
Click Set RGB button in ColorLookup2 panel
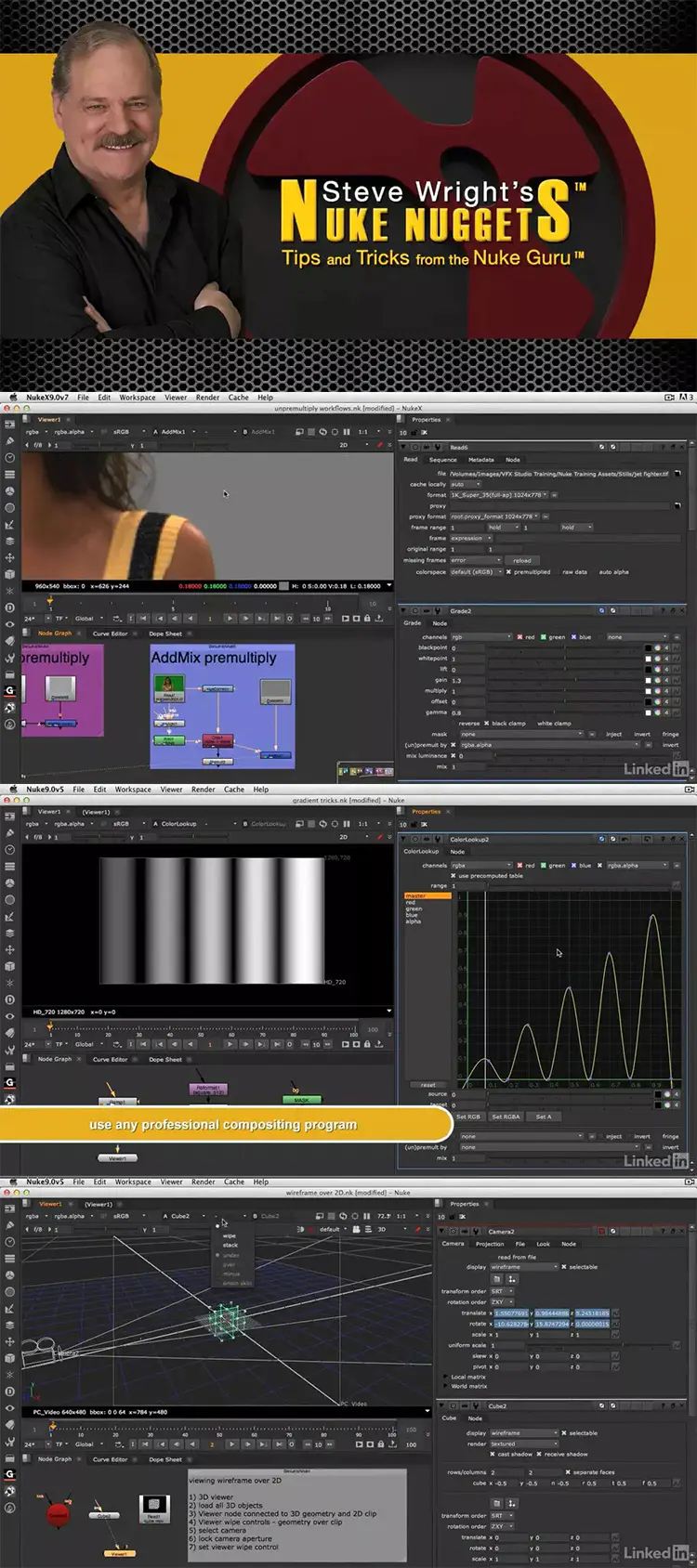tap(468, 1117)
